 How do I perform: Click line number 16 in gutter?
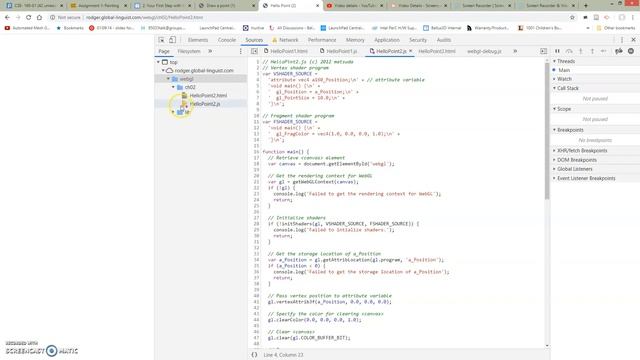tap(256, 152)
